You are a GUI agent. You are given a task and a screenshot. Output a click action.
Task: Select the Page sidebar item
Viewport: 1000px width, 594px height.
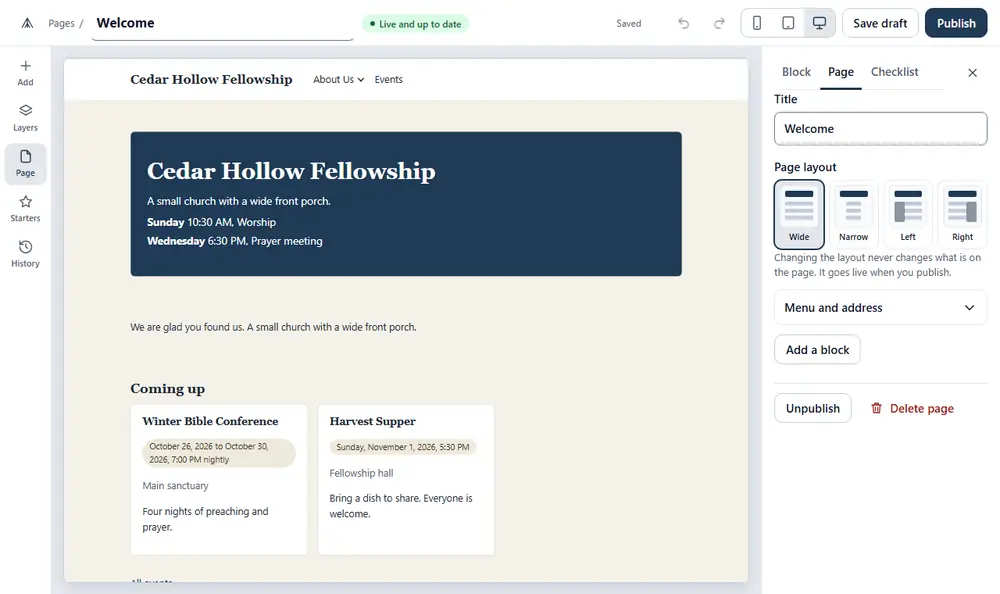click(26, 164)
